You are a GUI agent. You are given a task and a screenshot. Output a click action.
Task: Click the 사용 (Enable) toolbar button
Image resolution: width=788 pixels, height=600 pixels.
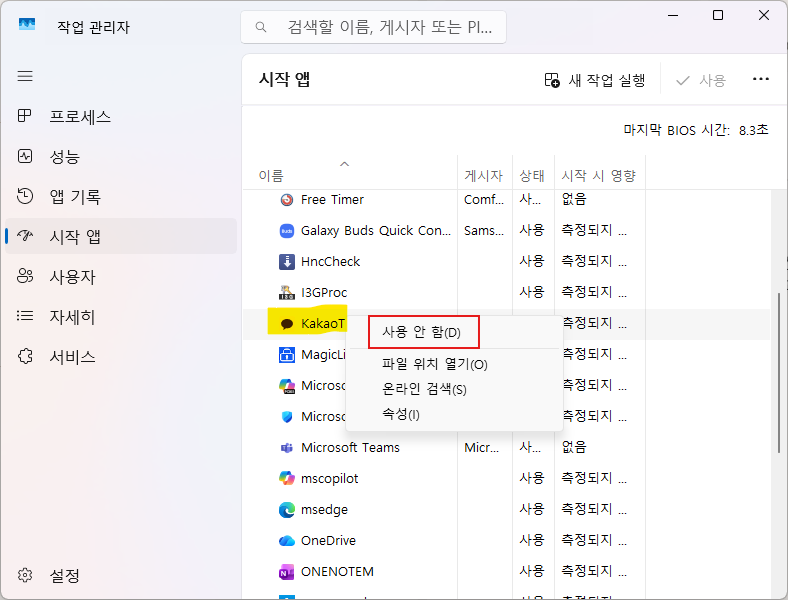(701, 80)
